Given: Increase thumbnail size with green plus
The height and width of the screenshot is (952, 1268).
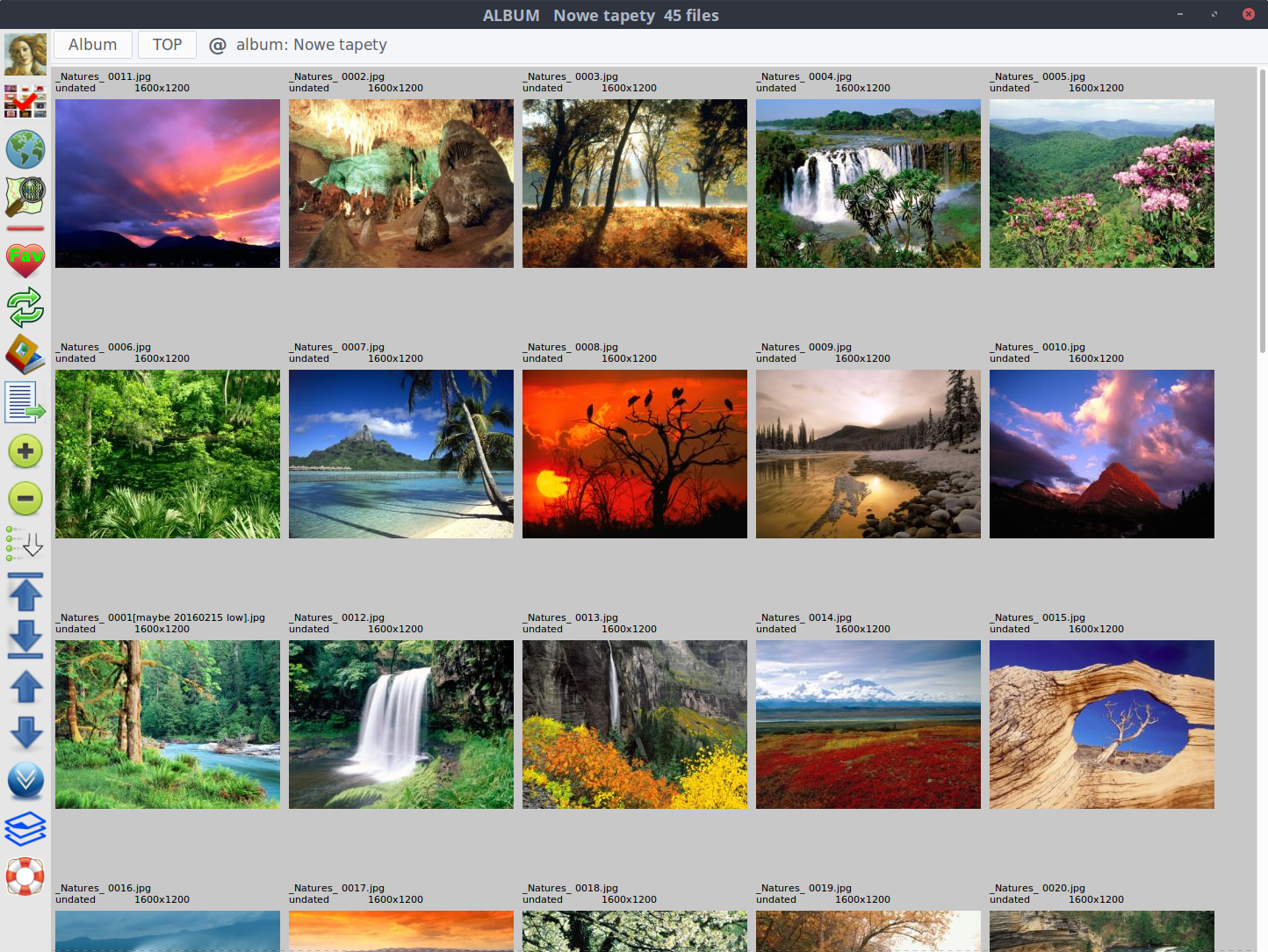Looking at the screenshot, I should tap(25, 451).
